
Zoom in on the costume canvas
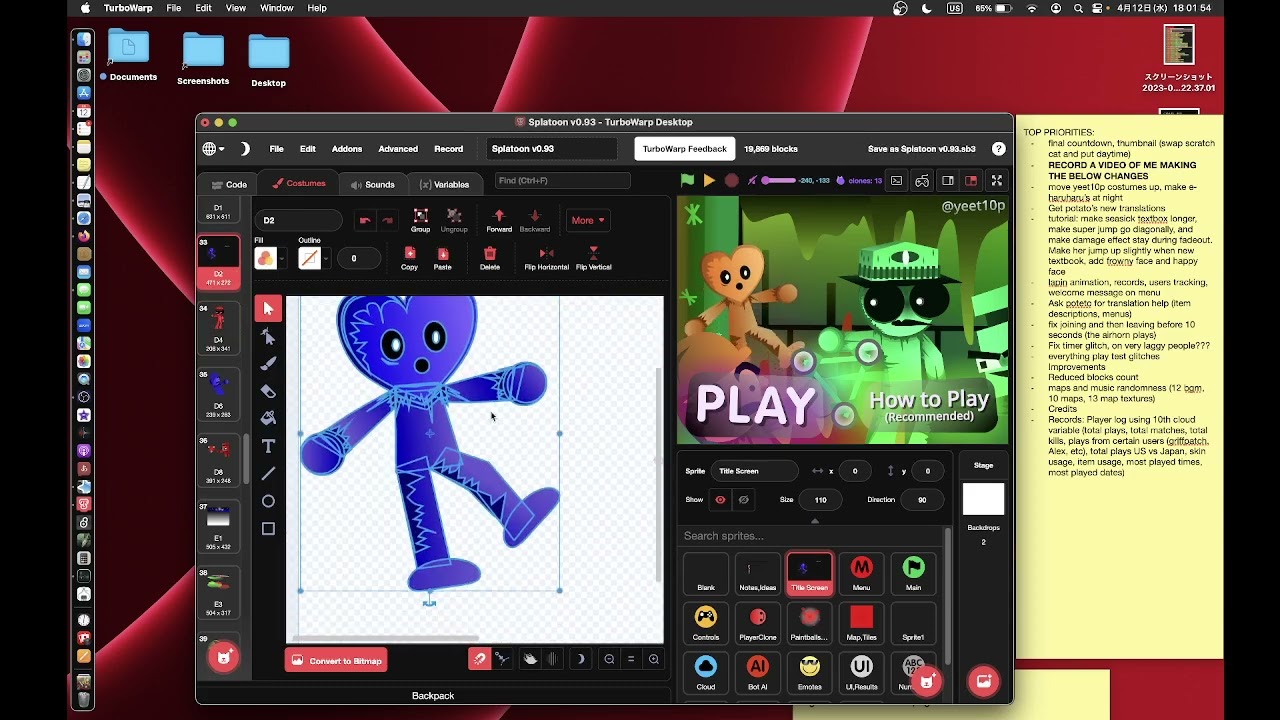tap(654, 659)
